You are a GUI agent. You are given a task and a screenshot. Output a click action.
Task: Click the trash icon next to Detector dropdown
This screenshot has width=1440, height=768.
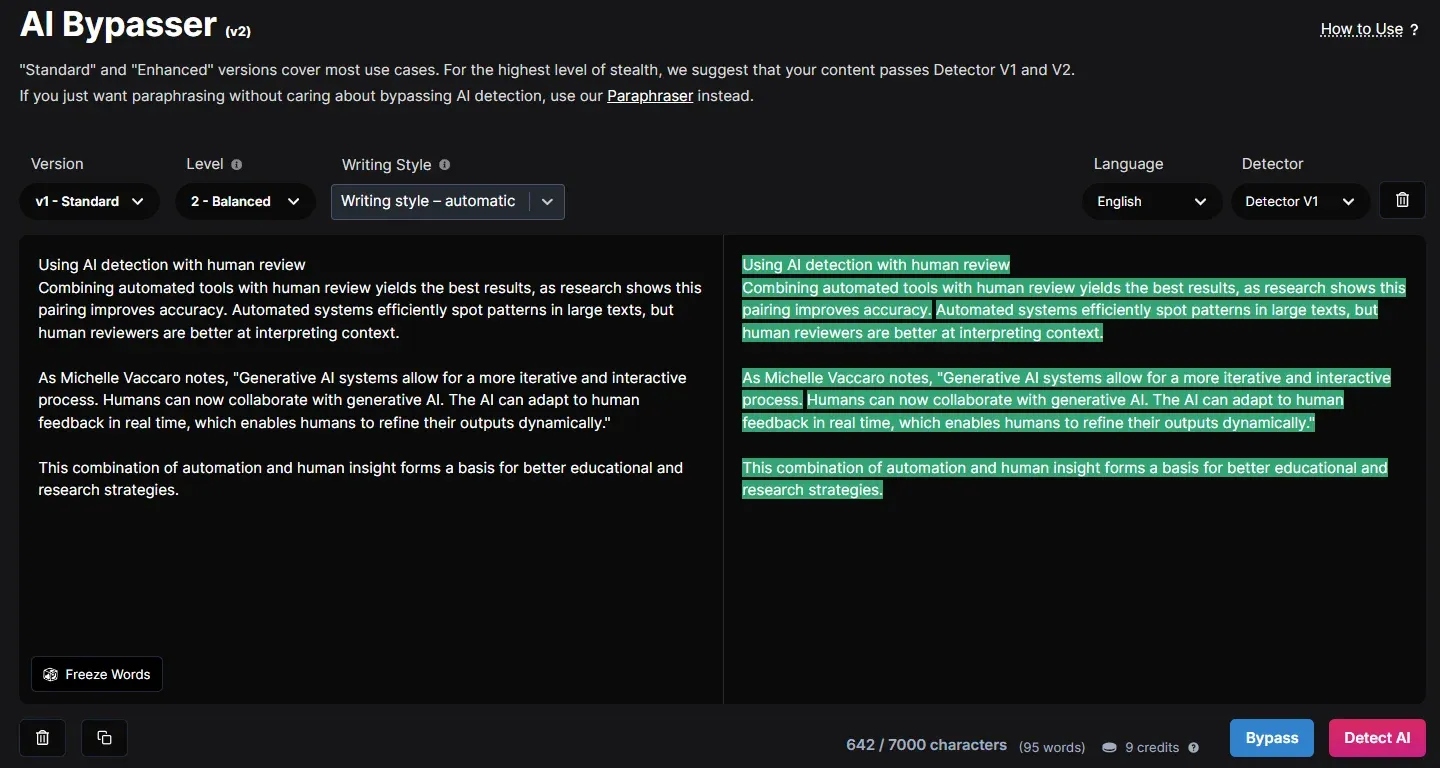1402,200
